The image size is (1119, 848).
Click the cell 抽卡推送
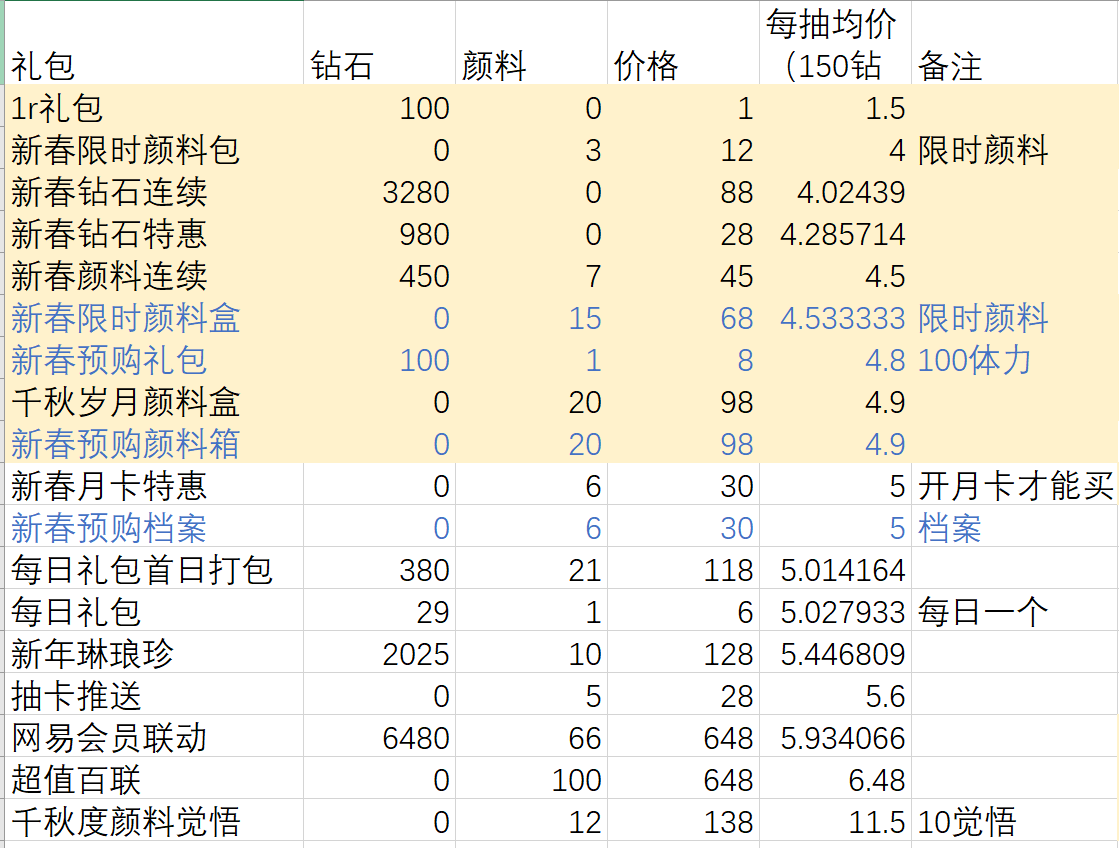[x=153, y=695]
